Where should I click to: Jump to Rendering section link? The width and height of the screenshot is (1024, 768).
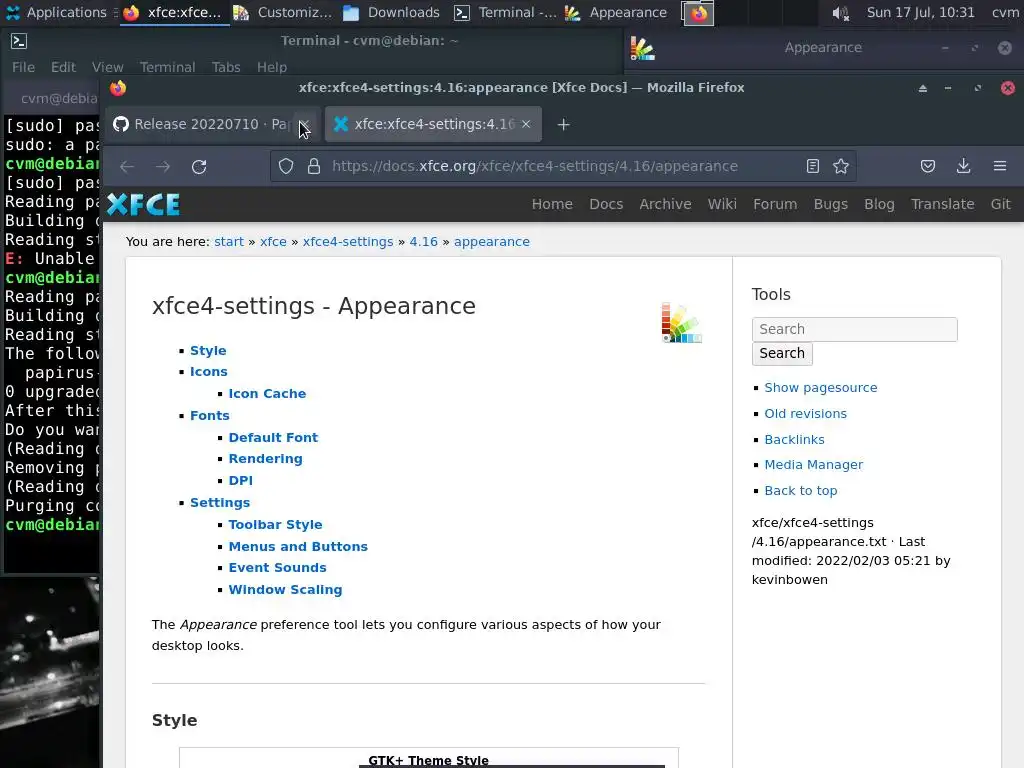point(265,459)
